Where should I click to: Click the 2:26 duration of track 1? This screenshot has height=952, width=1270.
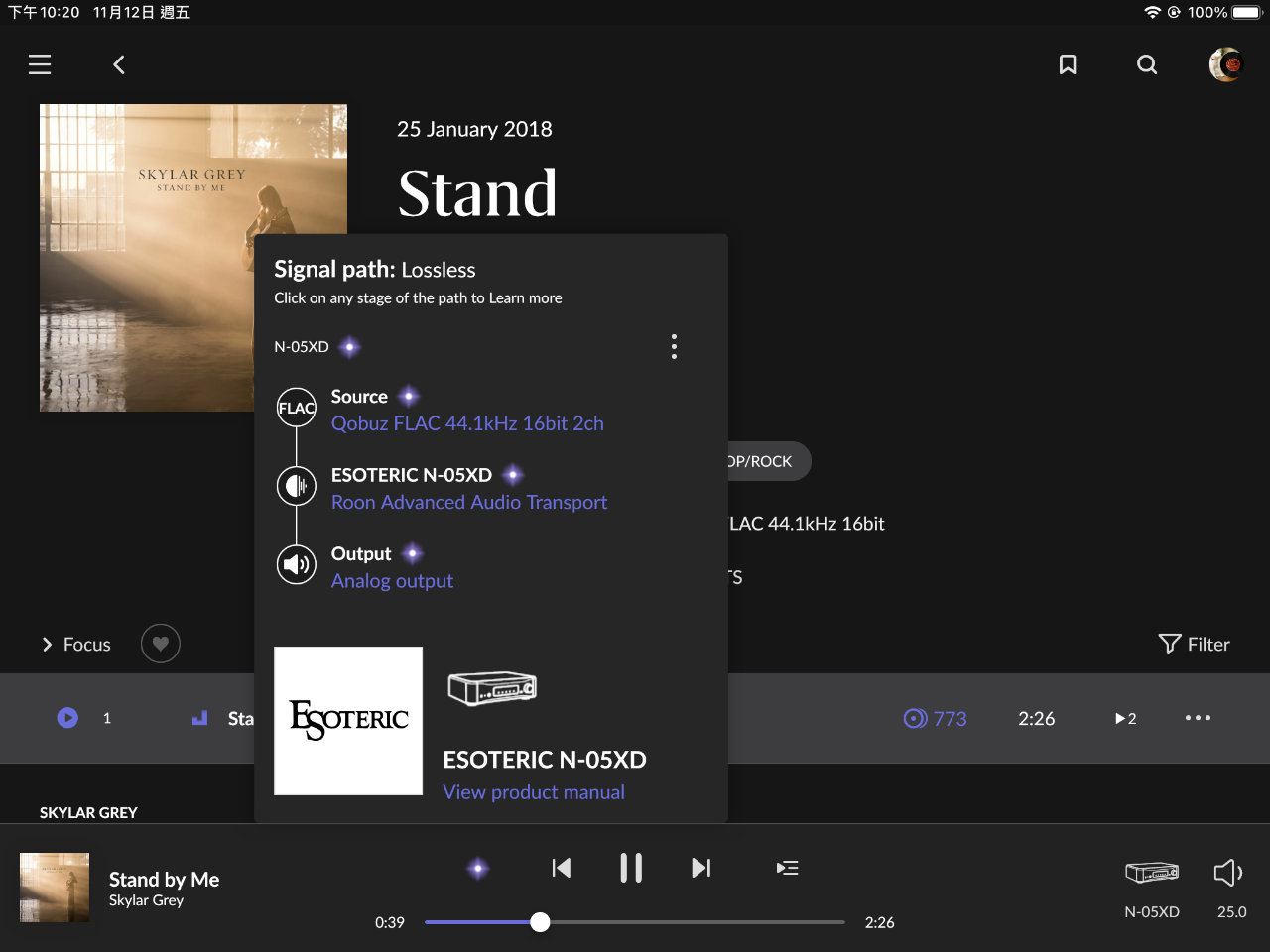coord(1037,718)
